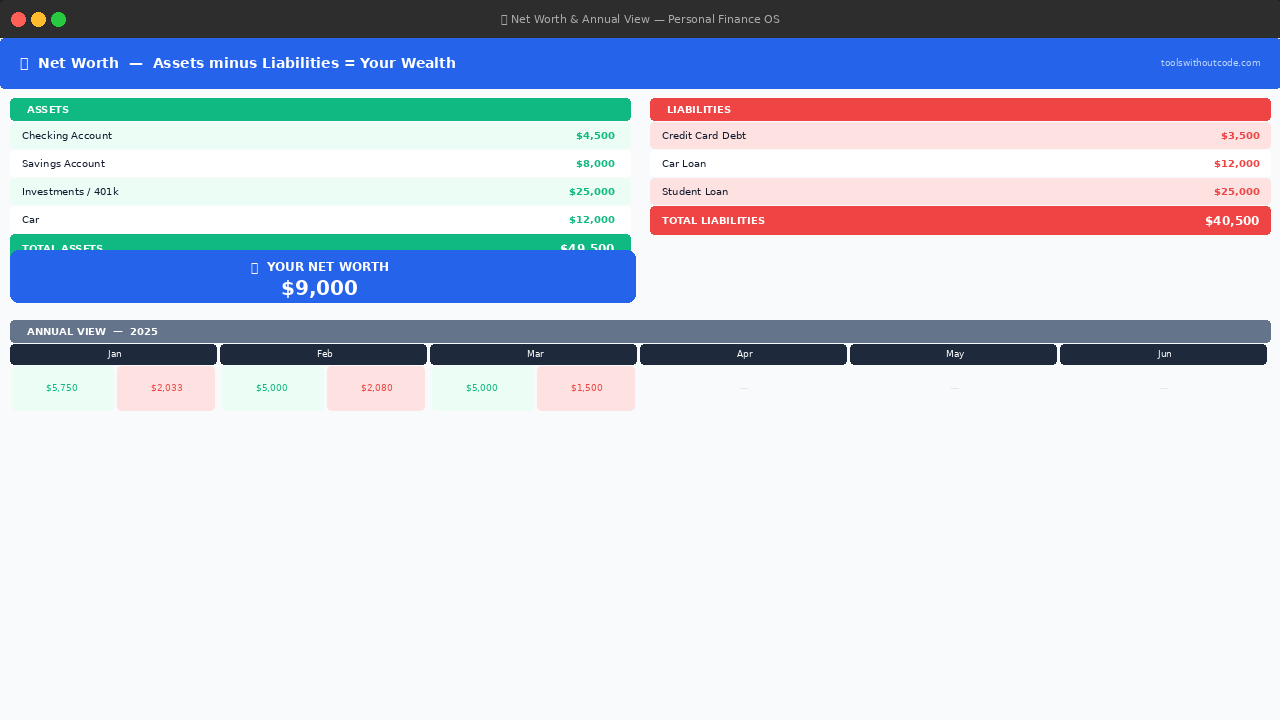The image size is (1280, 720).
Task: Select the Savings Account row
Action: pyautogui.click(x=320, y=164)
